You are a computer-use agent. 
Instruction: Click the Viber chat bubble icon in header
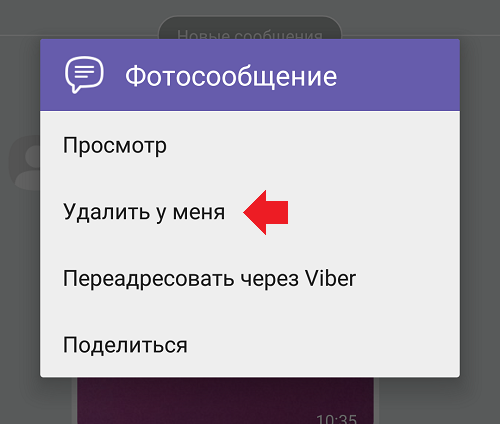coord(84,75)
